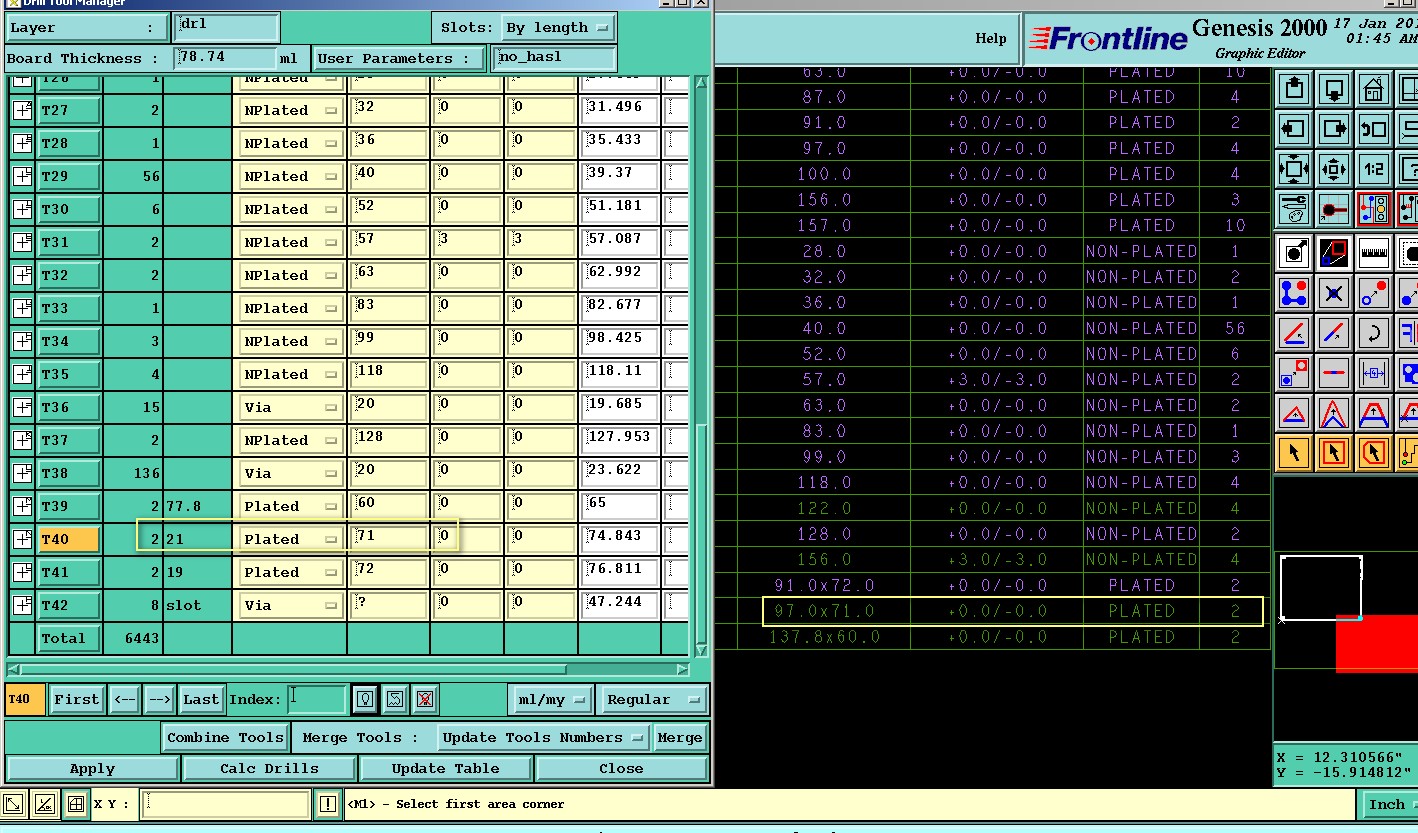Viewport: 1418px width, 833px height.
Task: Jump to First tool
Action: 76,699
